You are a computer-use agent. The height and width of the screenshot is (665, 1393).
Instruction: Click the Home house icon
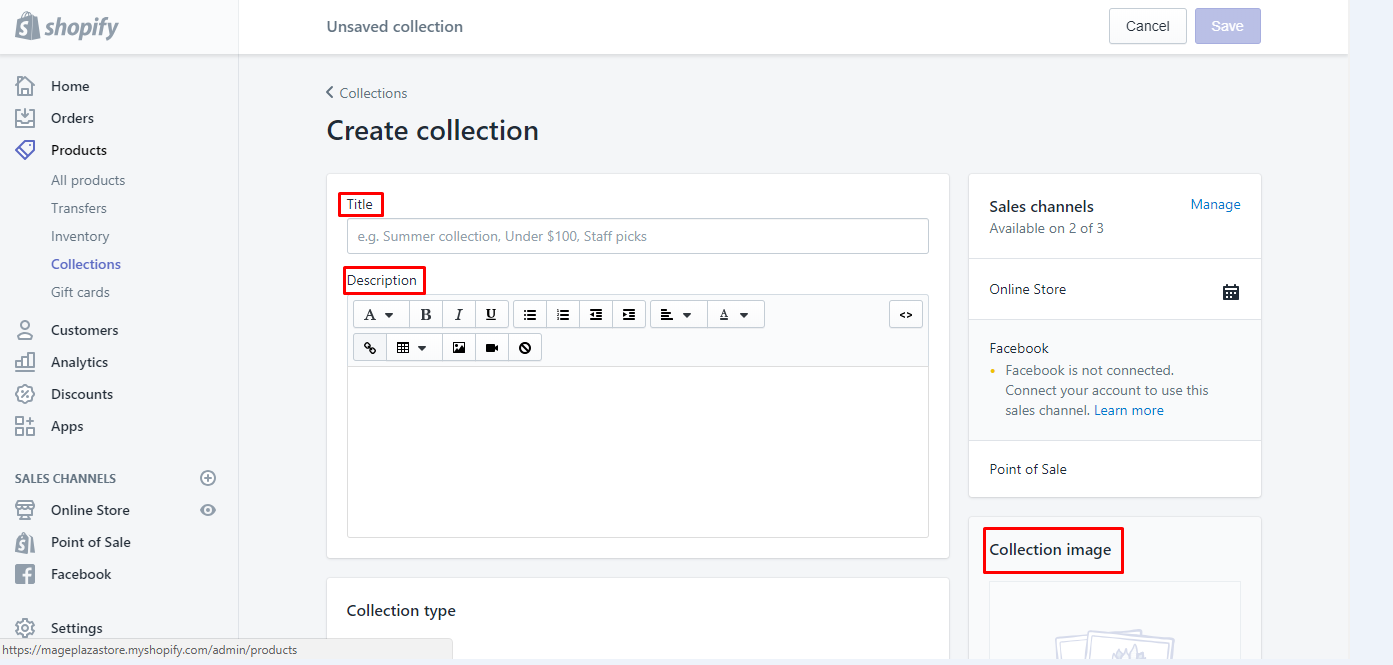pyautogui.click(x=25, y=86)
